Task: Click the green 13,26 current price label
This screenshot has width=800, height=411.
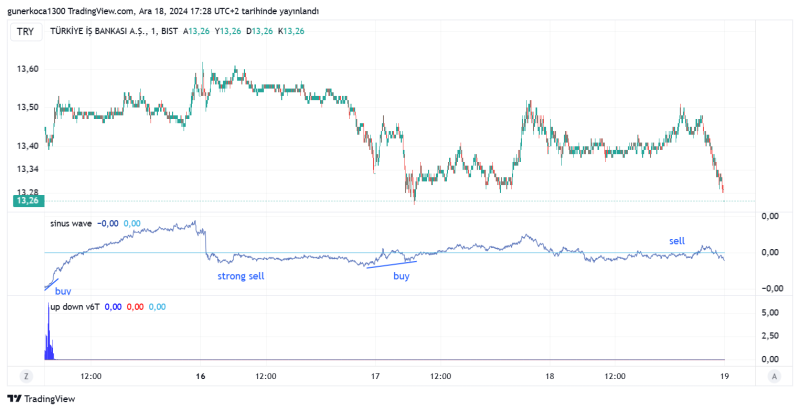Action: coord(26,201)
